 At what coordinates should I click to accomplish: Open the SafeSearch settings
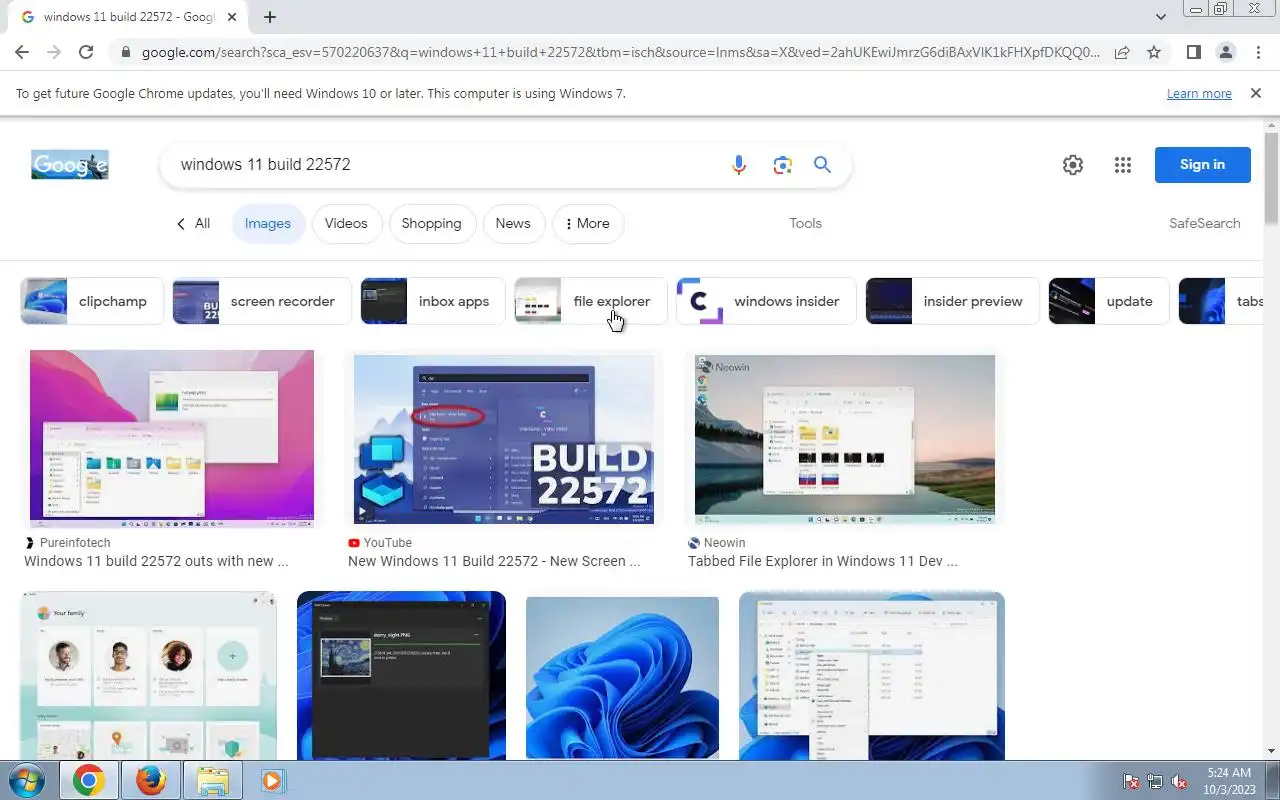pyautogui.click(x=1204, y=224)
